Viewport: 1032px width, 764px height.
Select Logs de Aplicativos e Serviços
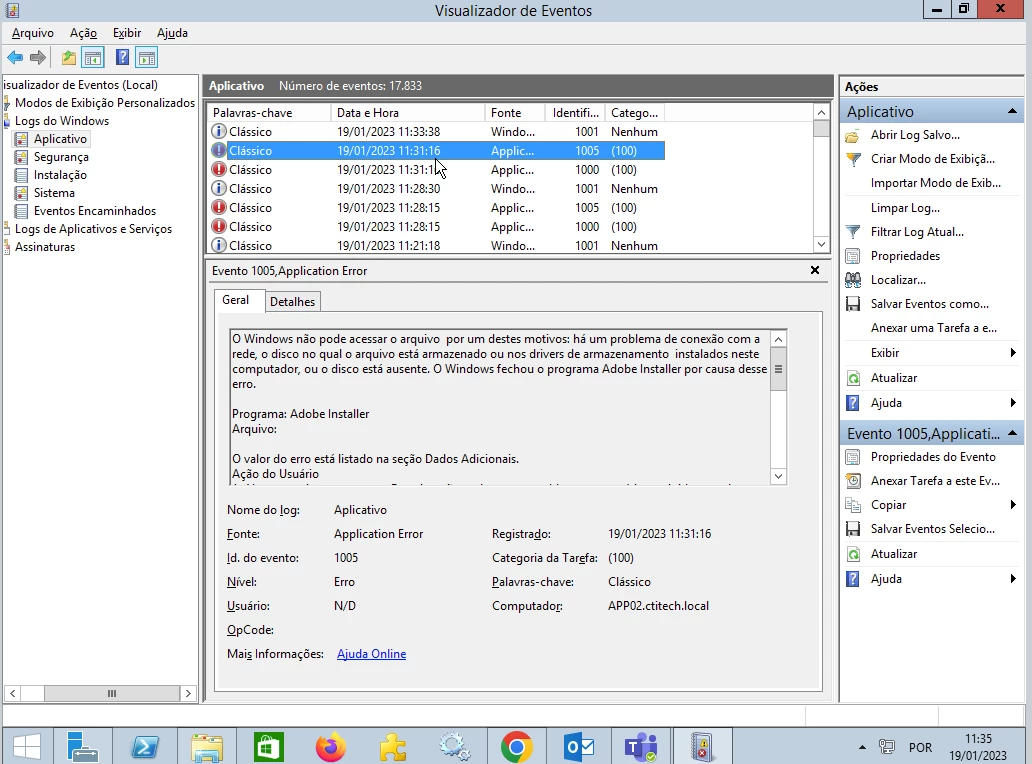pos(93,229)
